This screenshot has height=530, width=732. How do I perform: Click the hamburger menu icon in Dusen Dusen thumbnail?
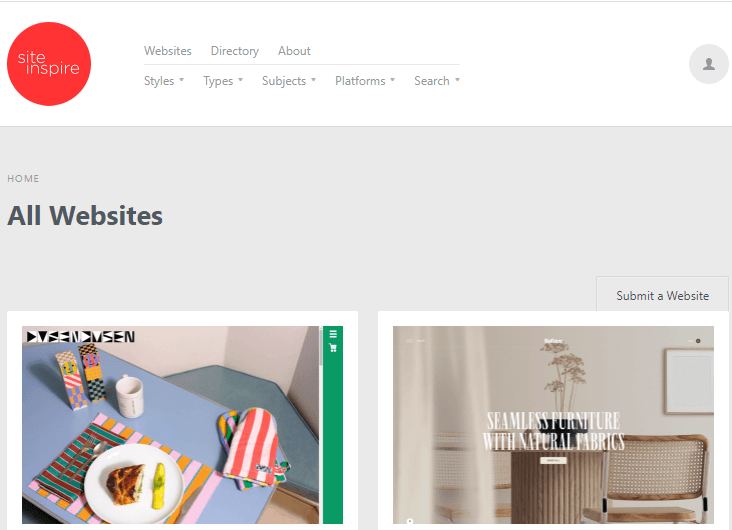pyautogui.click(x=333, y=334)
